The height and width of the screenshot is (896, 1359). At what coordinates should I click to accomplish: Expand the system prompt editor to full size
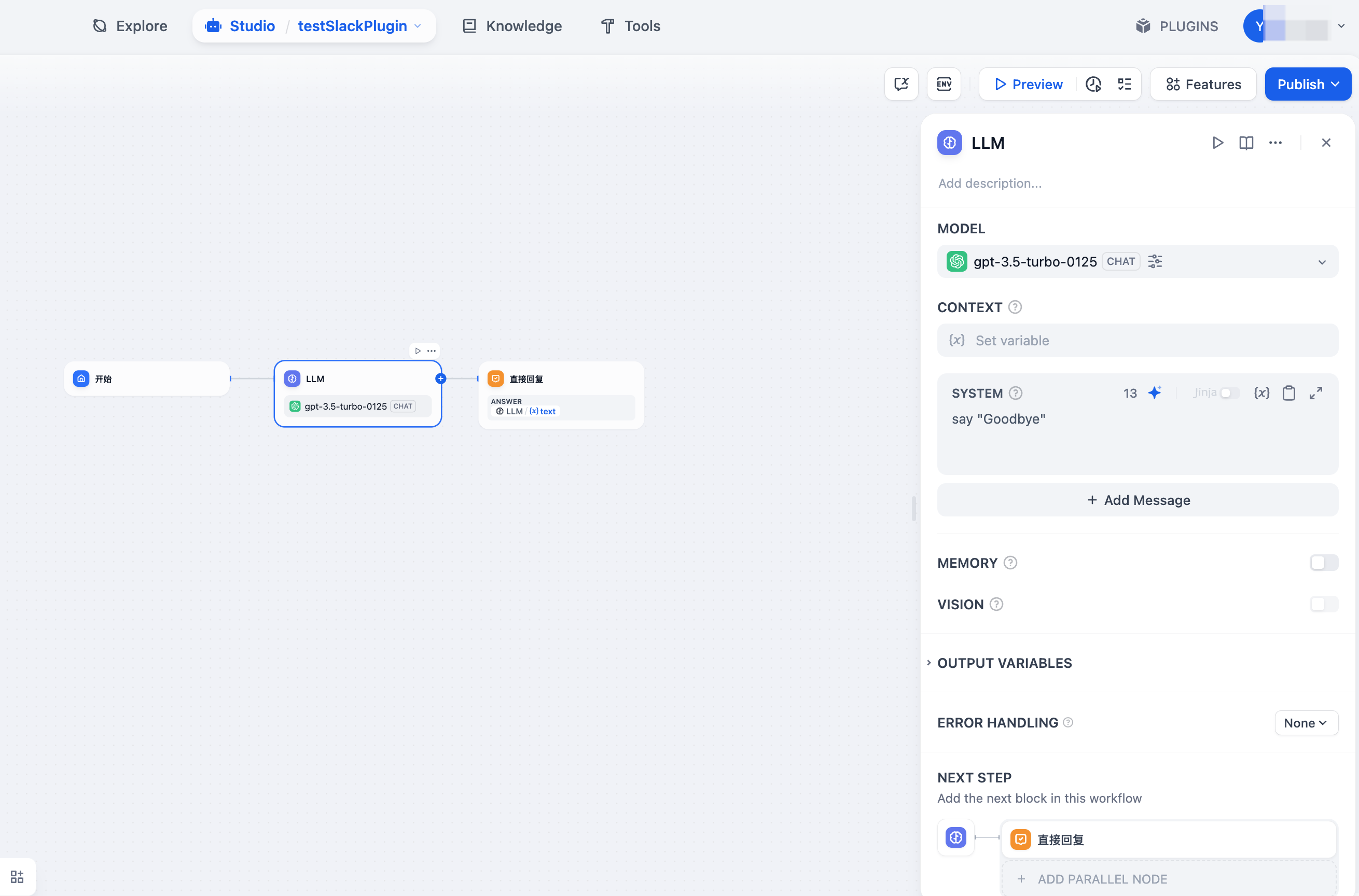point(1315,393)
